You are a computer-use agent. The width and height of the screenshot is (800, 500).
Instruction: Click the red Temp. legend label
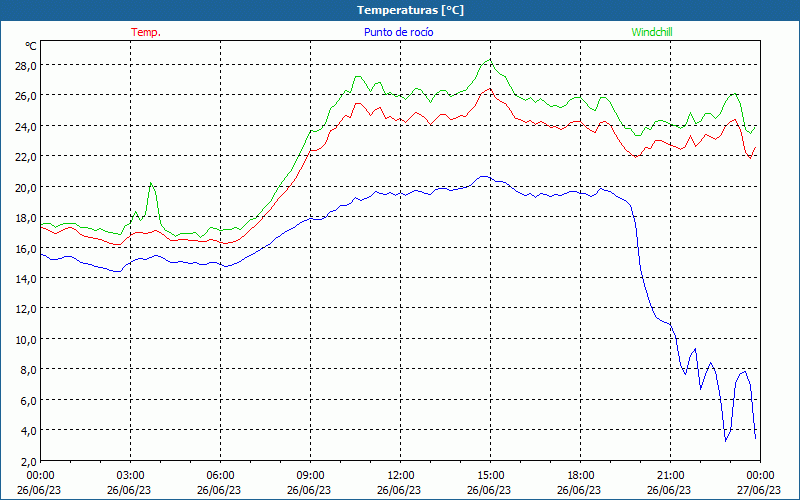146,32
